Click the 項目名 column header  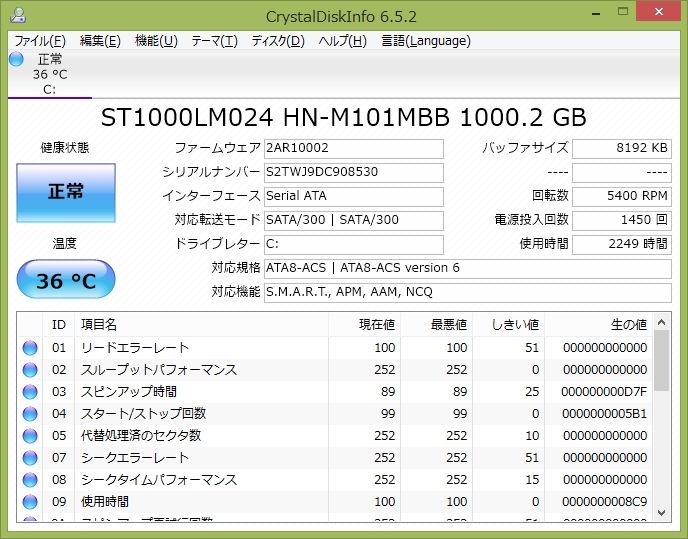tap(201, 325)
